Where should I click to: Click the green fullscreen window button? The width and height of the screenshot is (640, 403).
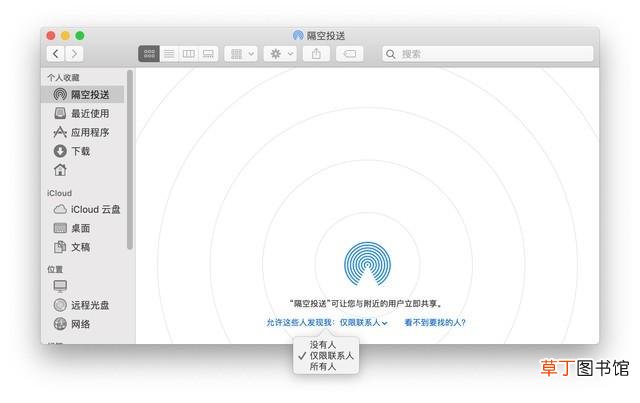[80, 36]
